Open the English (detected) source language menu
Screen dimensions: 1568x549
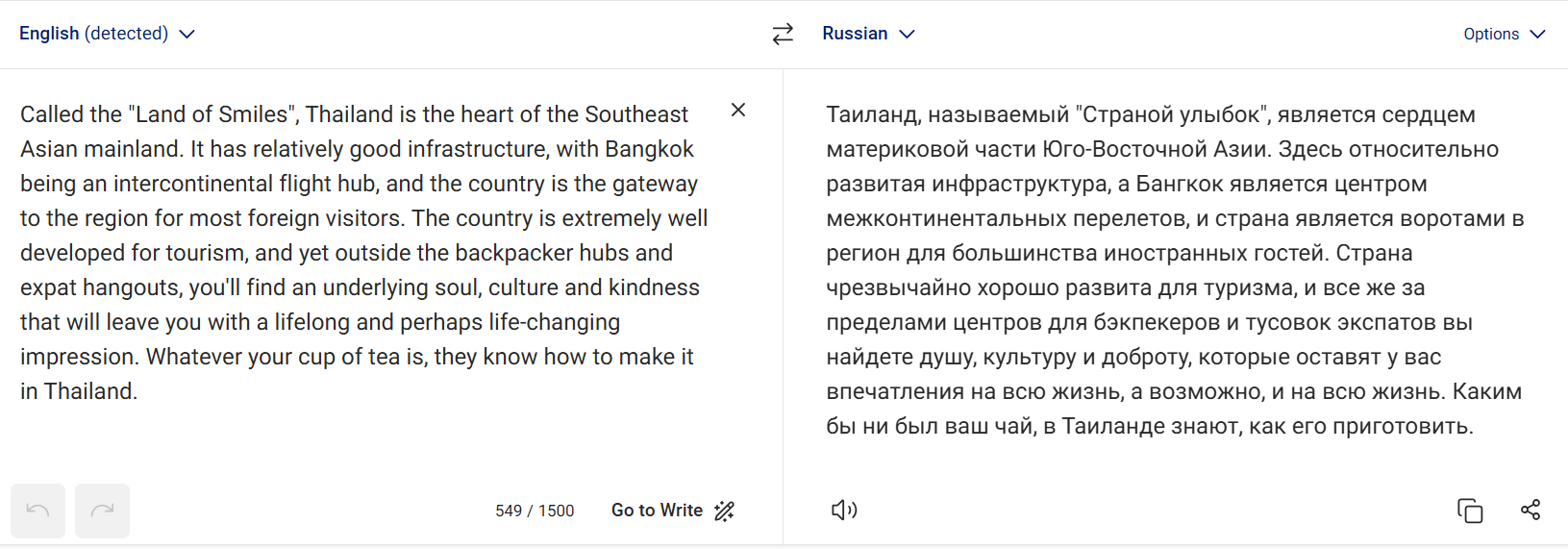pyautogui.click(x=93, y=34)
